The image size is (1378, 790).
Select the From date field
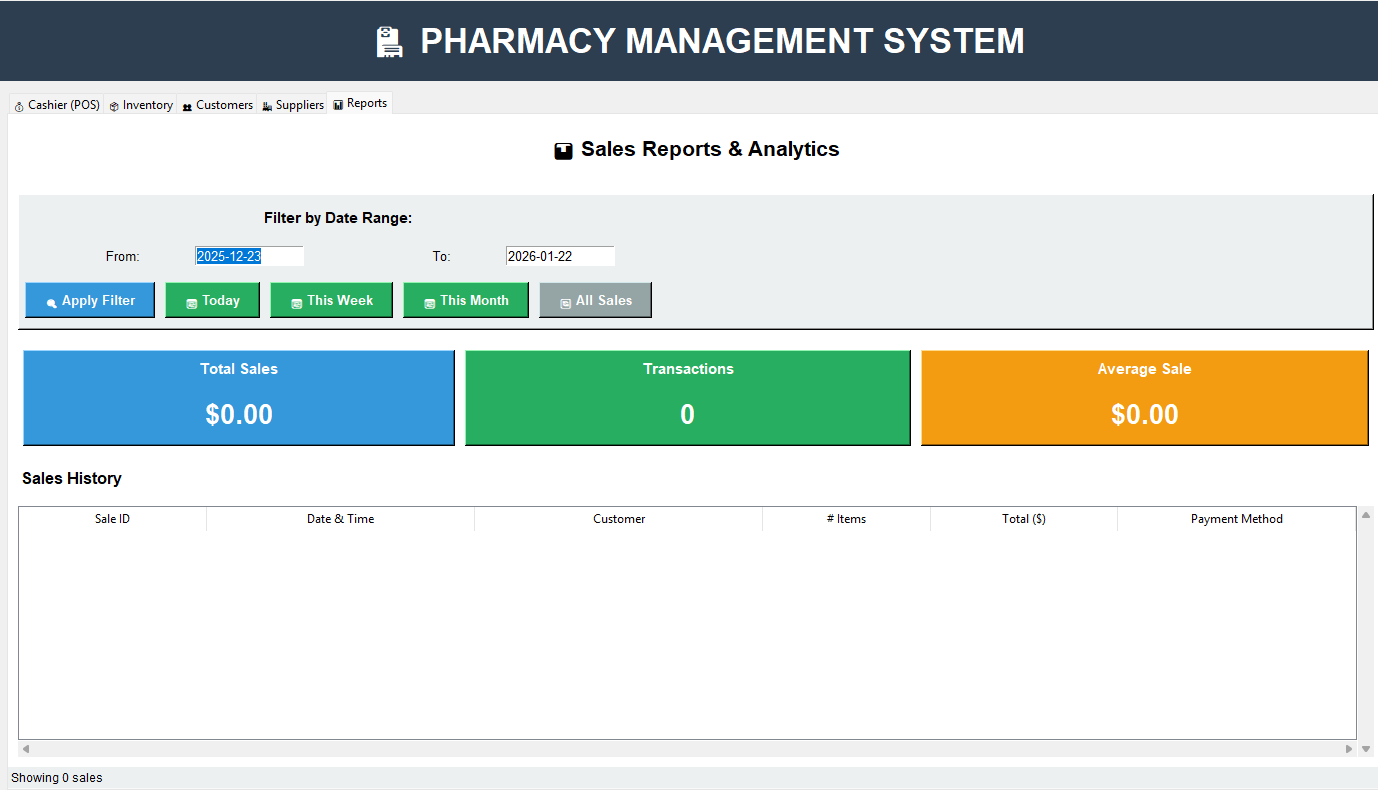click(x=249, y=256)
